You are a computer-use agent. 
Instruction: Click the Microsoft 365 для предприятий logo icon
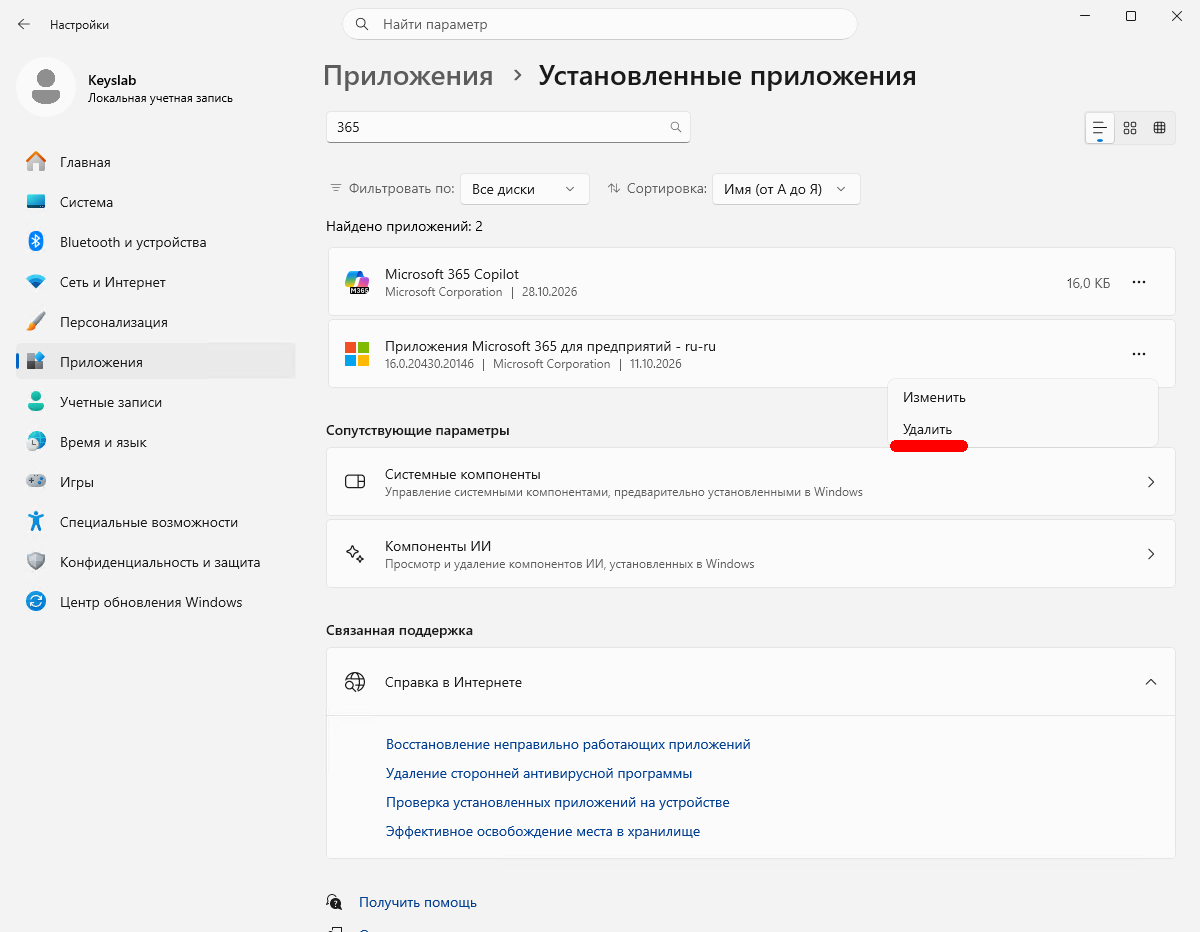(357, 354)
